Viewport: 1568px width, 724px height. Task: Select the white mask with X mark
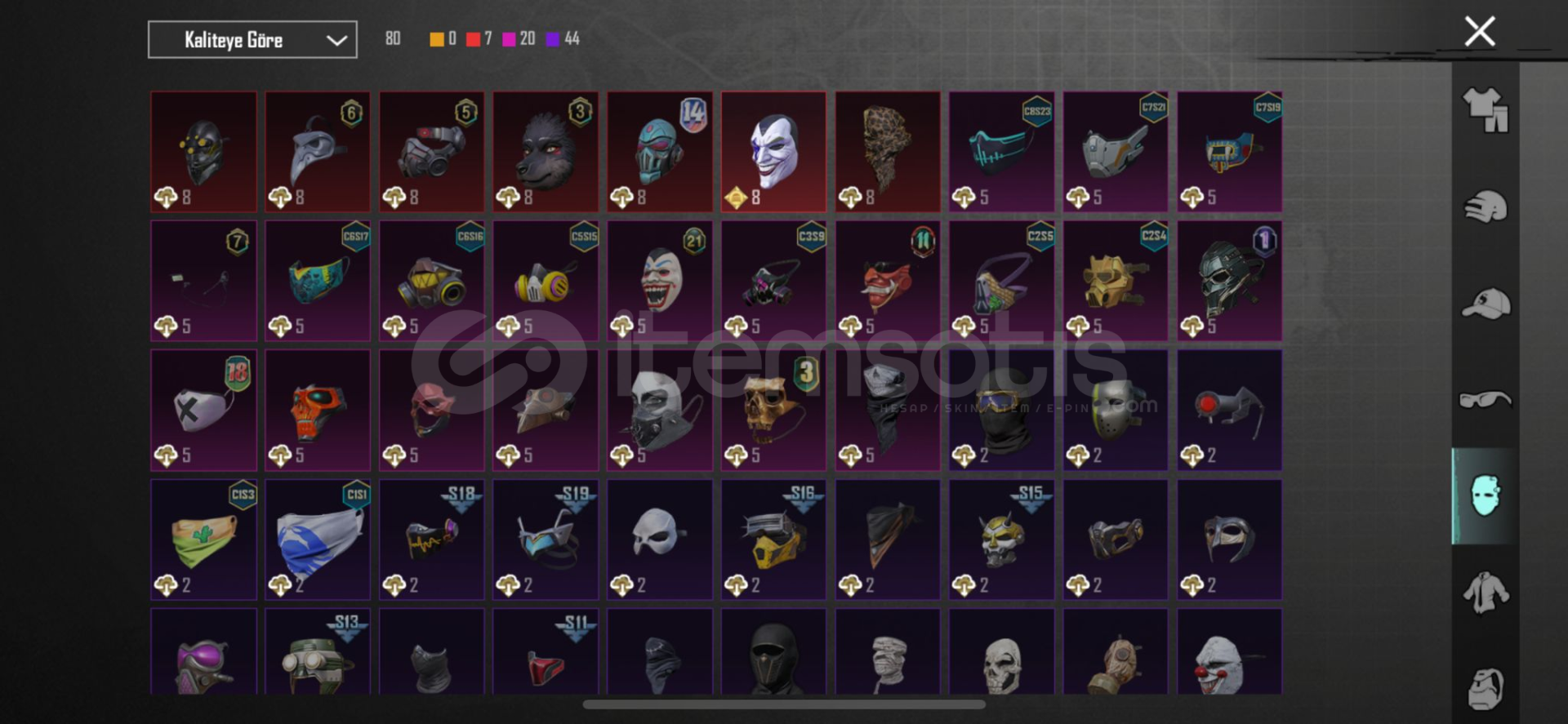[x=204, y=411]
